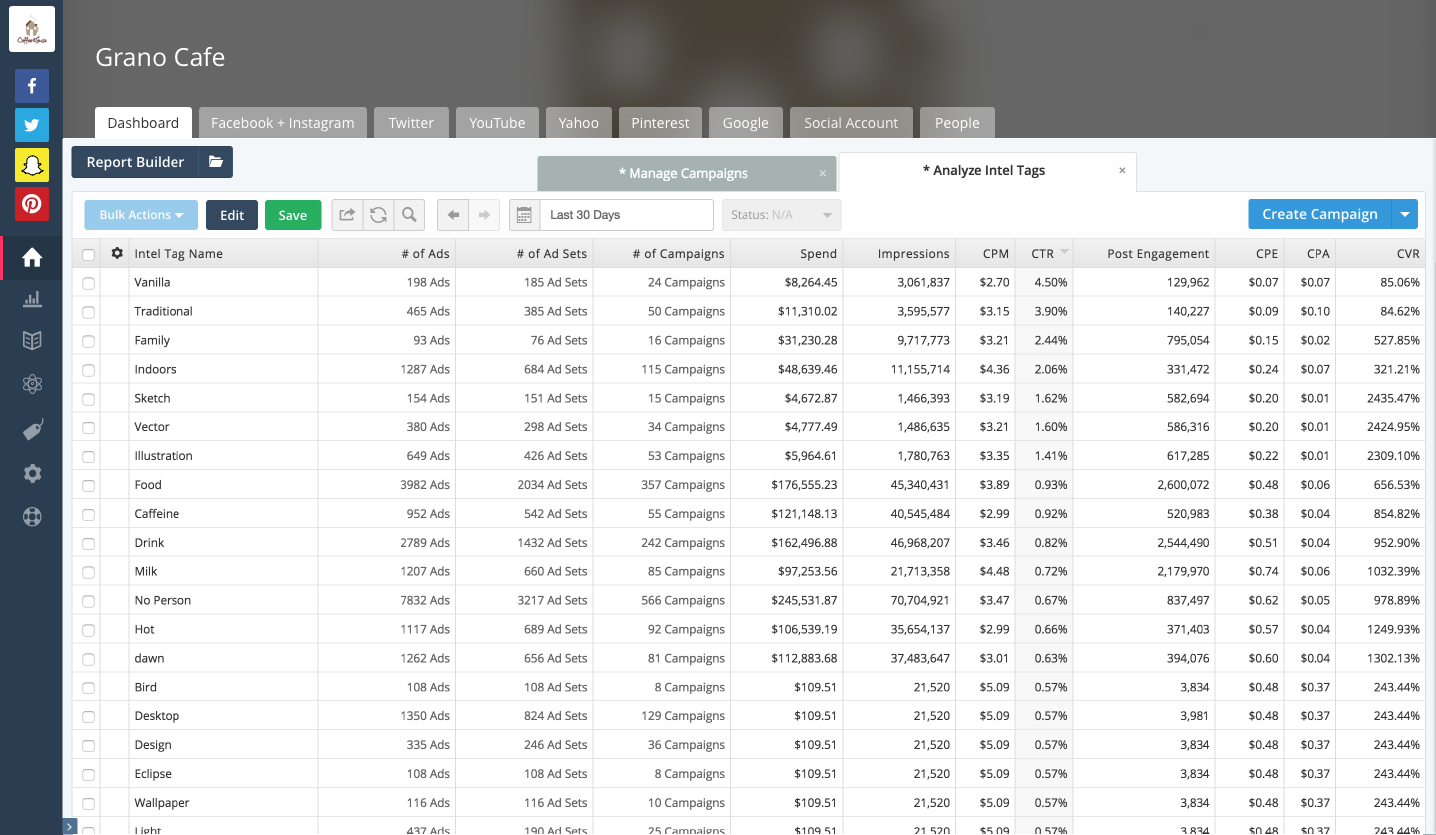Check the Bird row checkbox
This screenshot has width=1436, height=835.
[88, 689]
